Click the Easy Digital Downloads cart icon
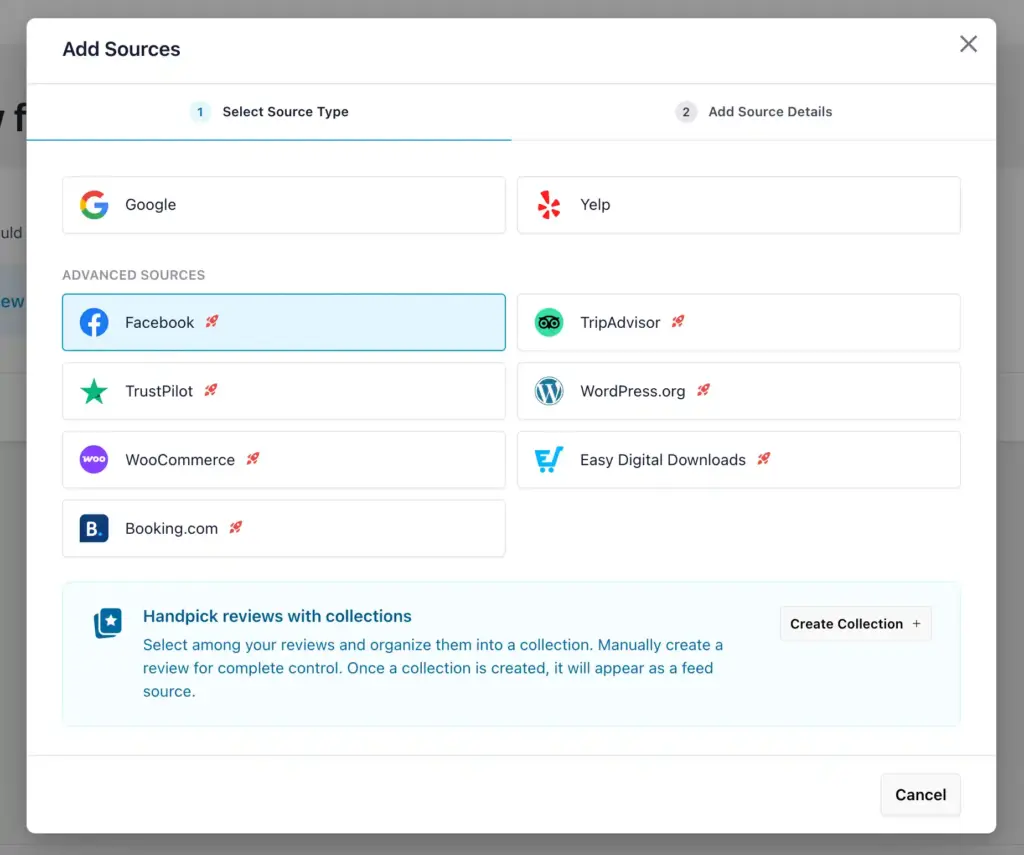 pyautogui.click(x=549, y=460)
